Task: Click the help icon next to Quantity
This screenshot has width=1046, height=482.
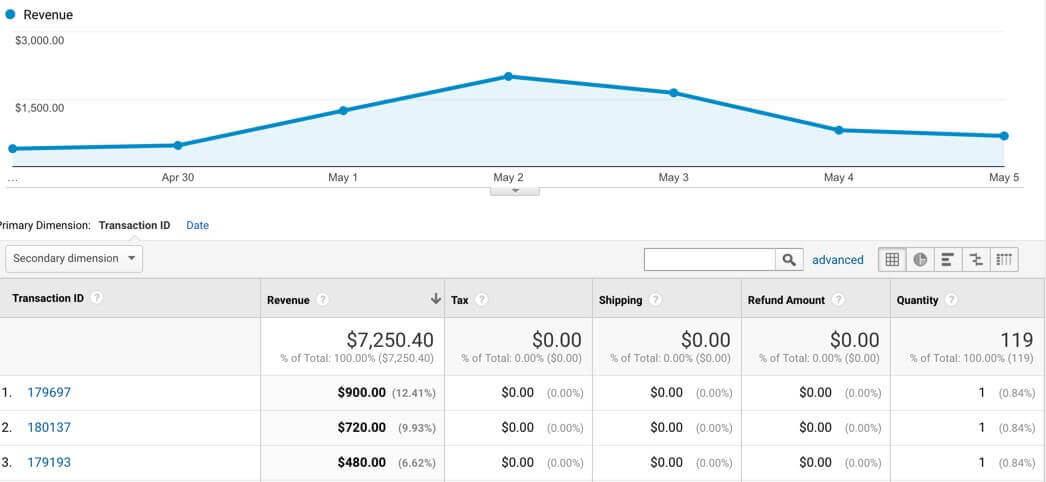Action: pyautogui.click(x=951, y=300)
